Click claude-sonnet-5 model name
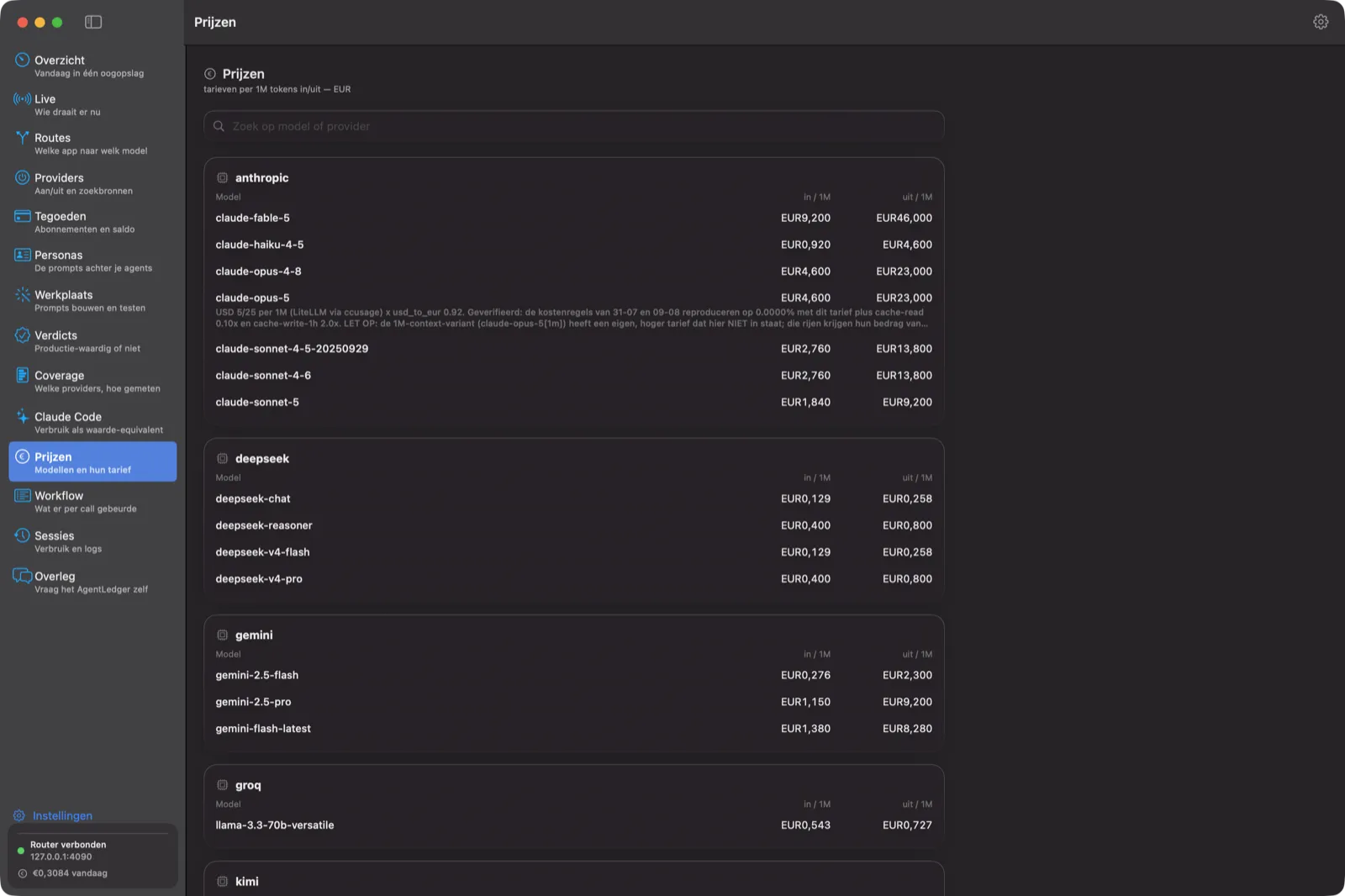 (x=257, y=403)
